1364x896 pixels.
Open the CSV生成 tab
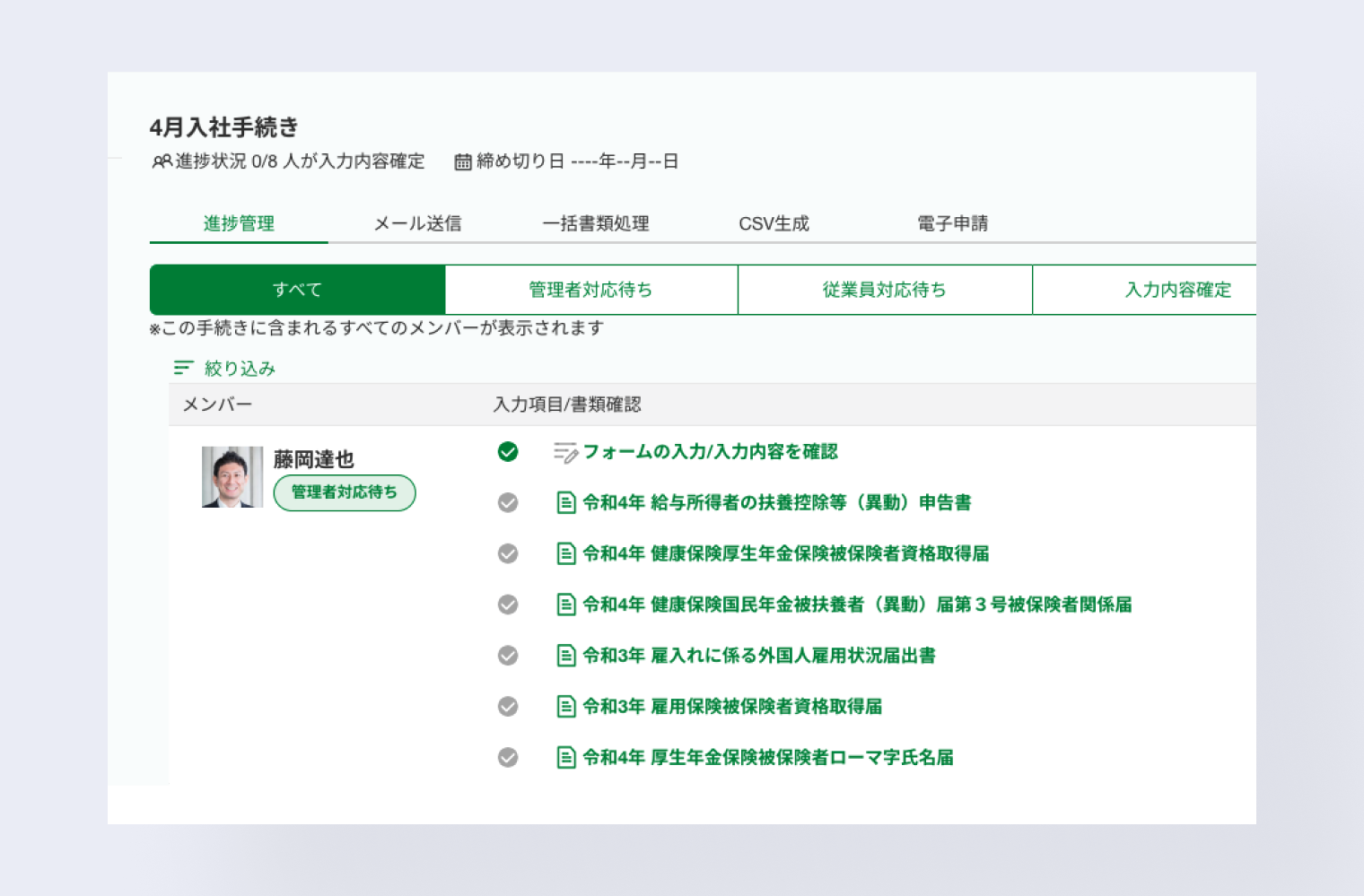[774, 223]
